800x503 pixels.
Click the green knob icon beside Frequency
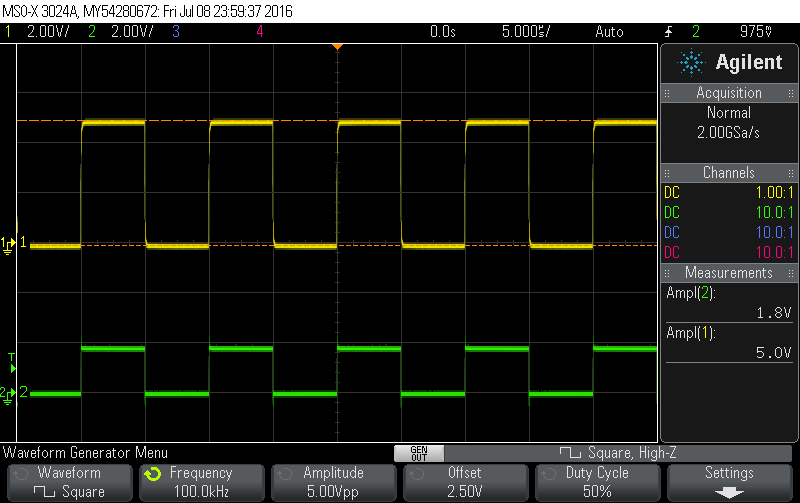[153, 473]
